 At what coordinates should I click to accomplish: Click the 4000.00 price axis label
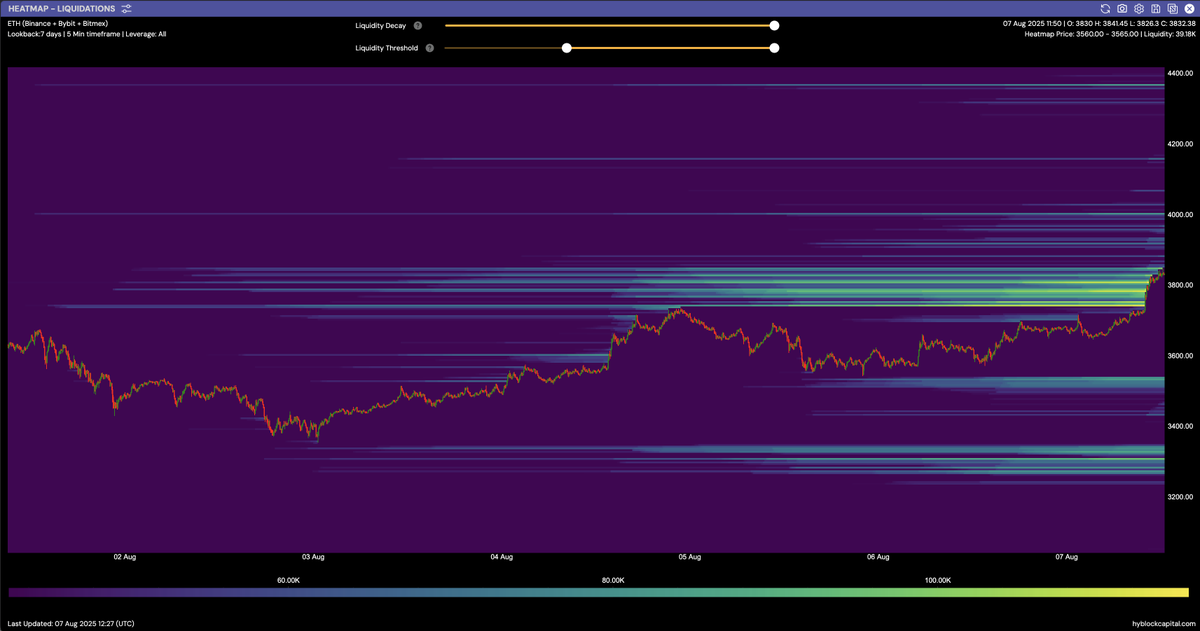click(1180, 215)
